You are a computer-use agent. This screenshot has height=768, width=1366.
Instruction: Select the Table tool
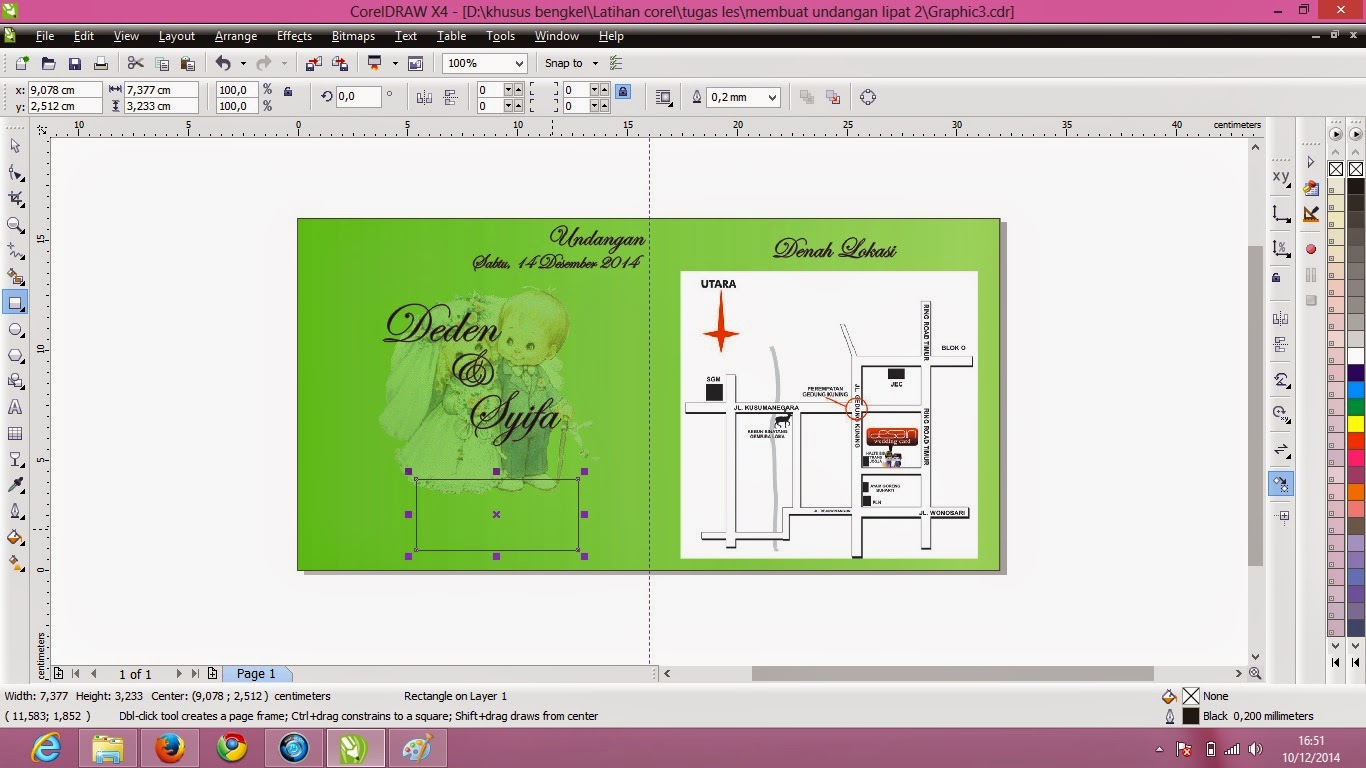[15, 433]
